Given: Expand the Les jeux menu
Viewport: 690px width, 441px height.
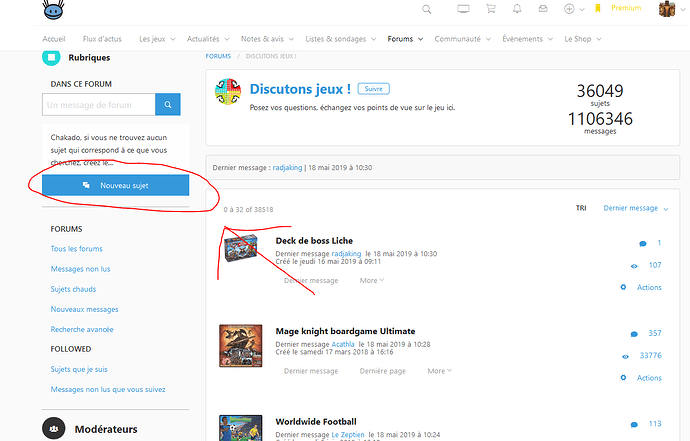Looking at the screenshot, I should coord(157,39).
